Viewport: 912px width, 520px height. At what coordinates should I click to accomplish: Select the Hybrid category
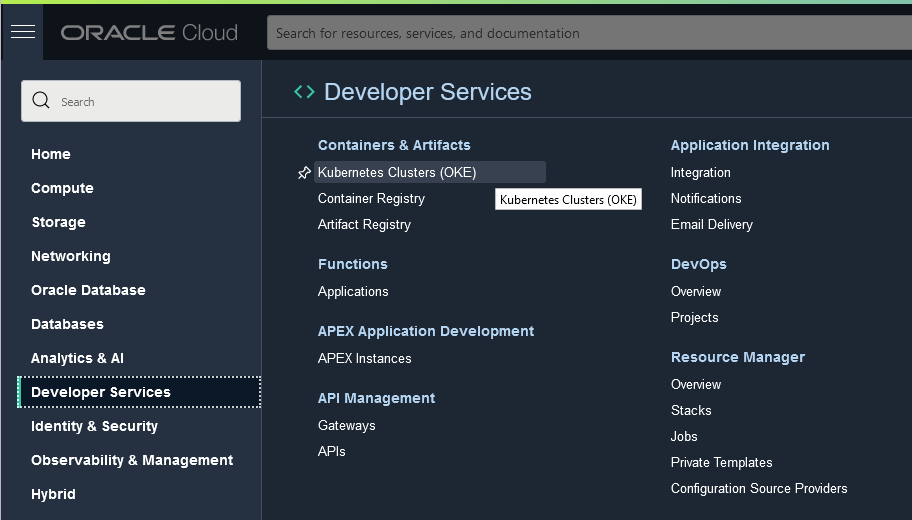54,494
